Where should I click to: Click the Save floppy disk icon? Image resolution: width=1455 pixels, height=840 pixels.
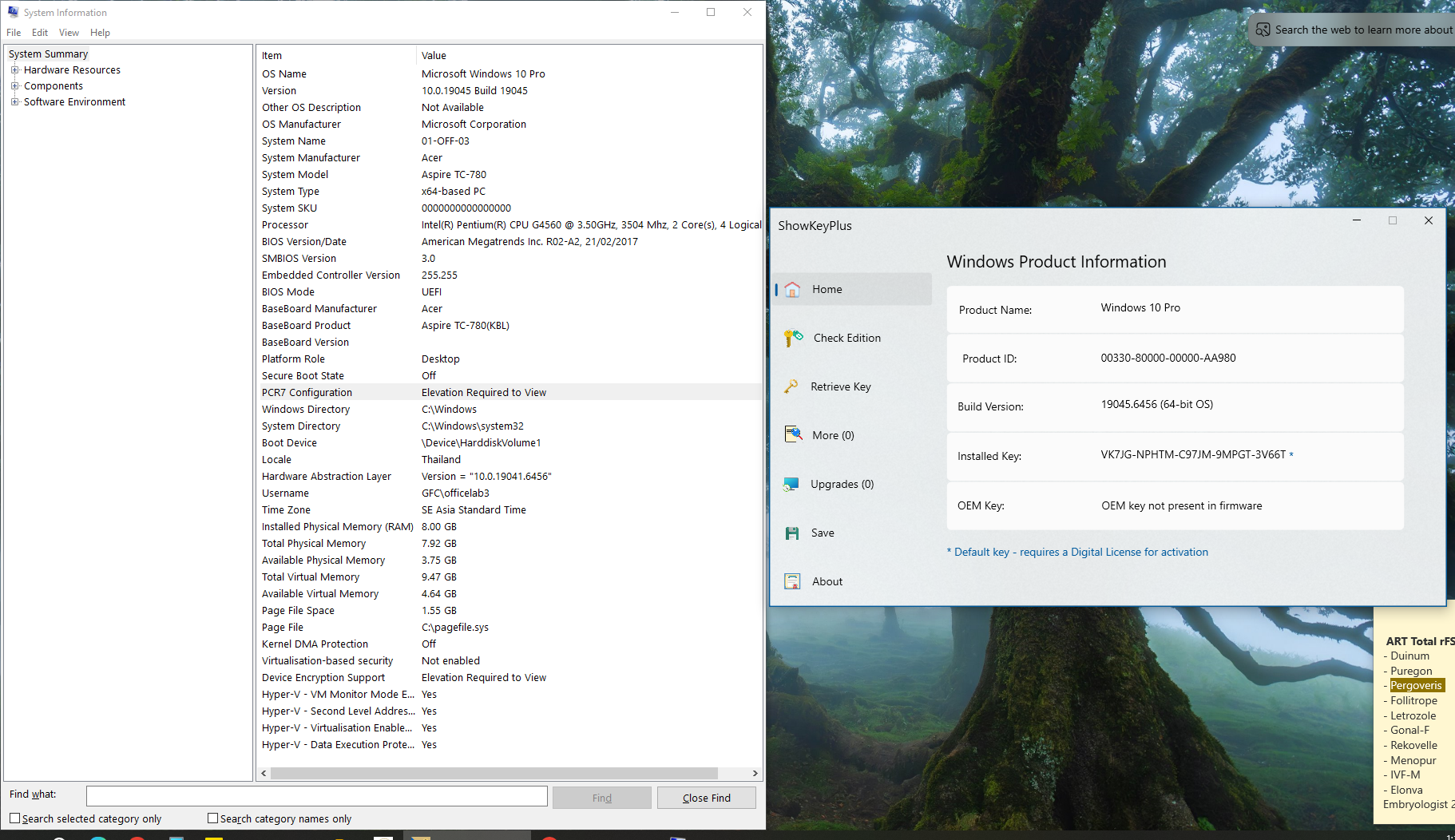pos(792,533)
